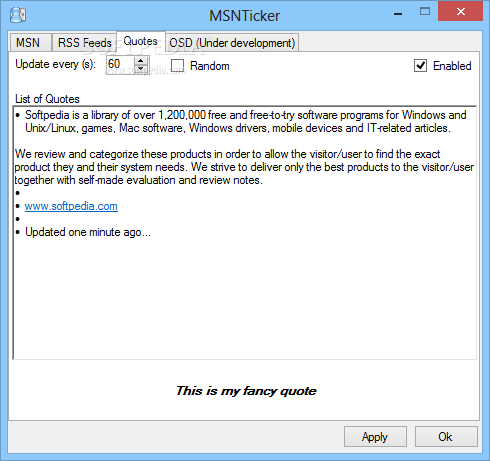This screenshot has width=490, height=461.
Task: Open the OSD (Under development) tab
Action: (x=232, y=43)
